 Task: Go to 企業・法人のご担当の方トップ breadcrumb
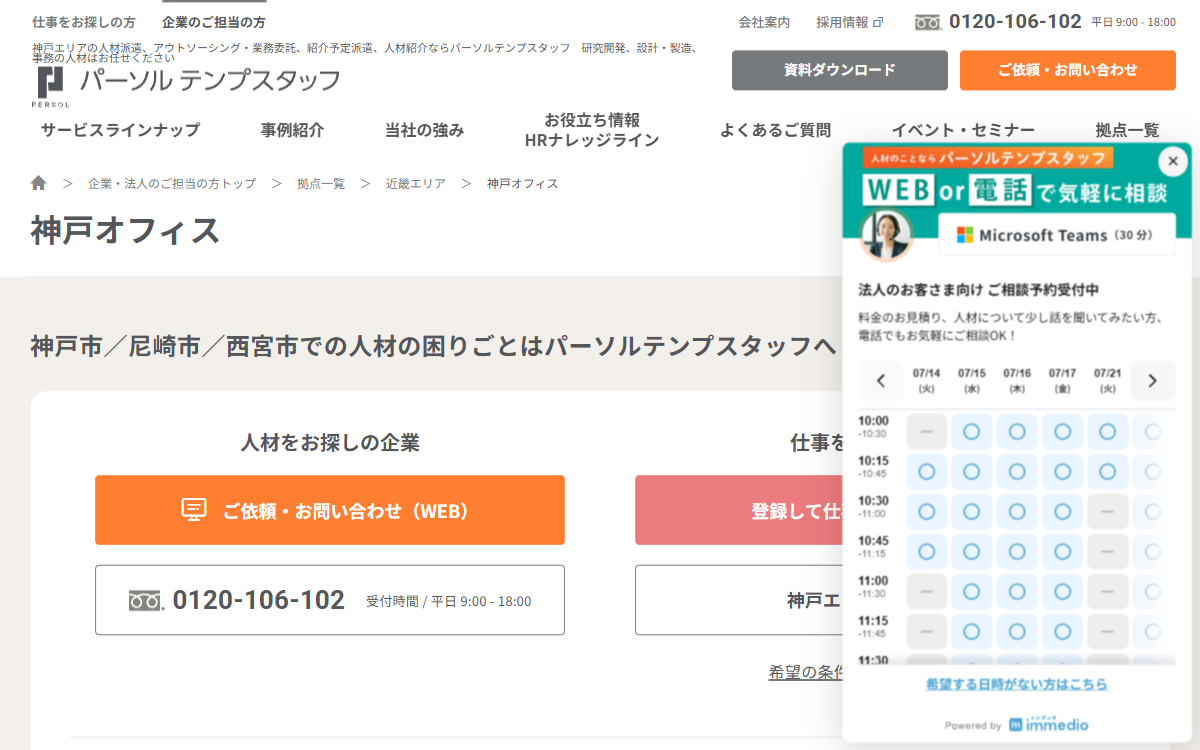(172, 183)
